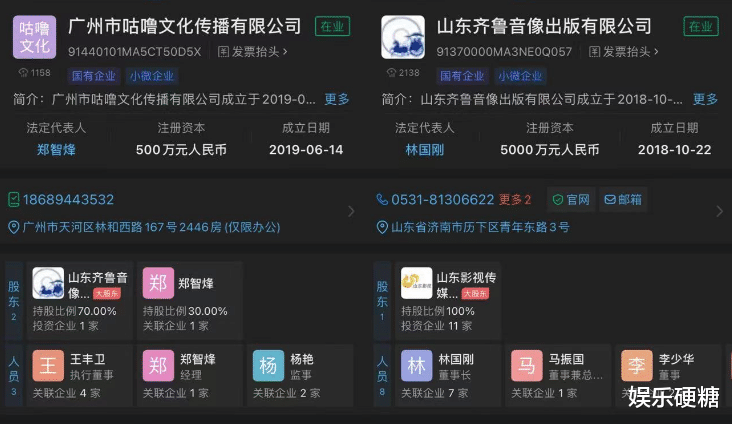Click location pin icon for 山东省济南市 address
This screenshot has width=732, height=424.
(x=382, y=227)
